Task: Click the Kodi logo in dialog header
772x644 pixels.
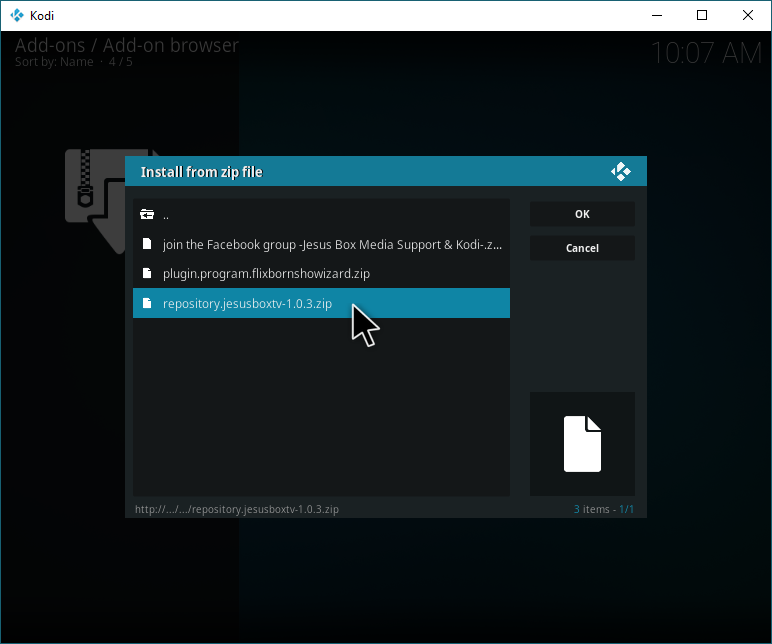Action: (621, 171)
